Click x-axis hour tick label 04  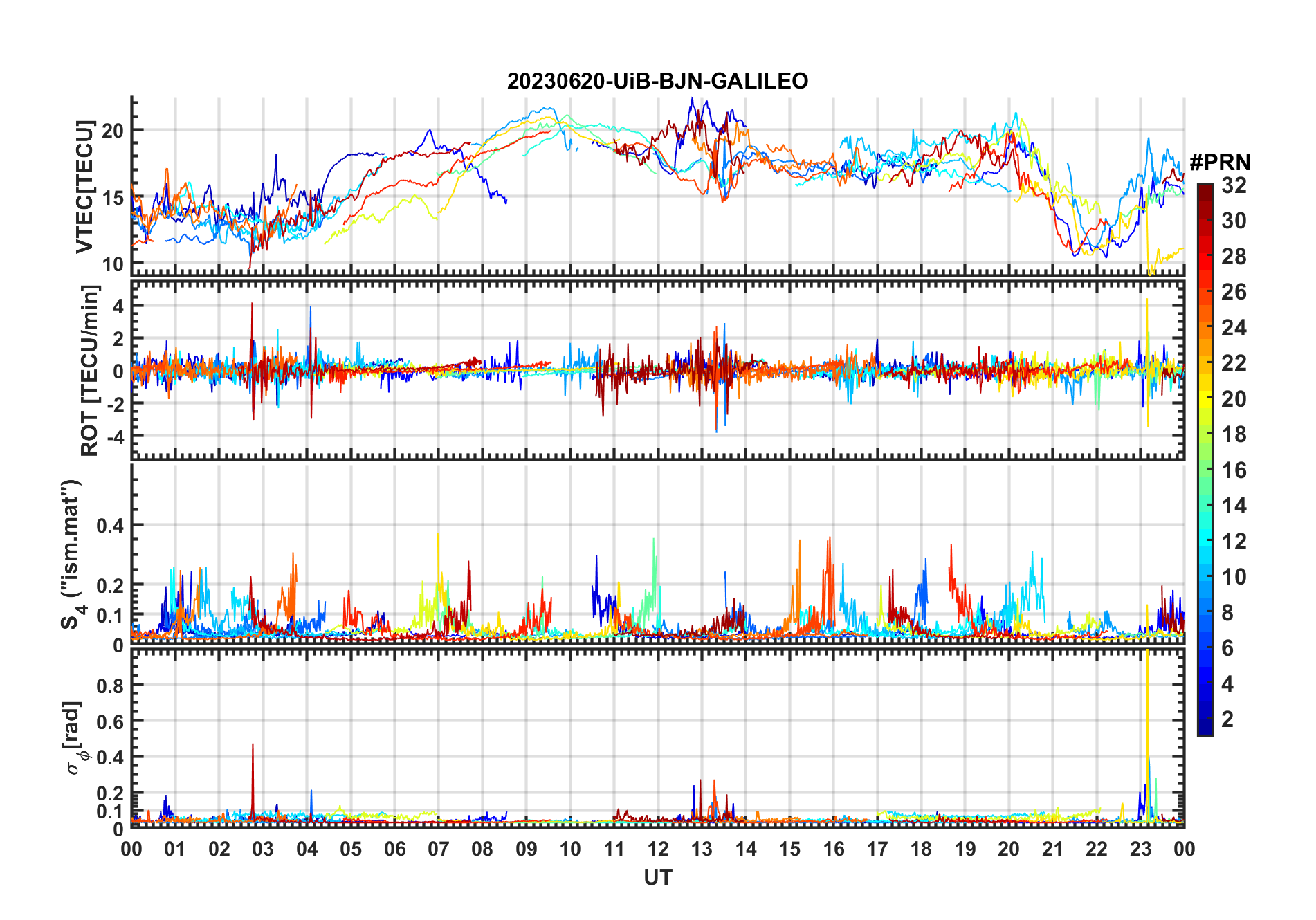click(x=307, y=849)
